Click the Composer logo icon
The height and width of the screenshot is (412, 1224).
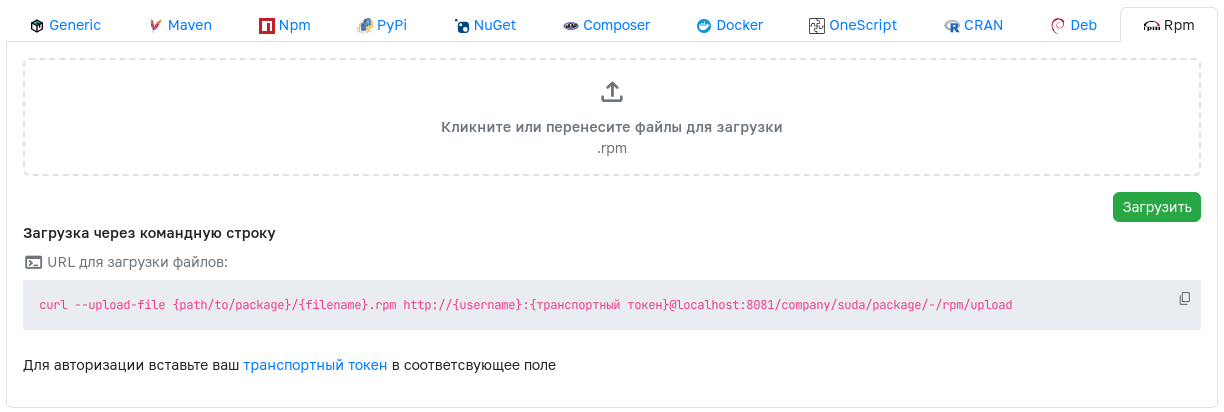571,26
